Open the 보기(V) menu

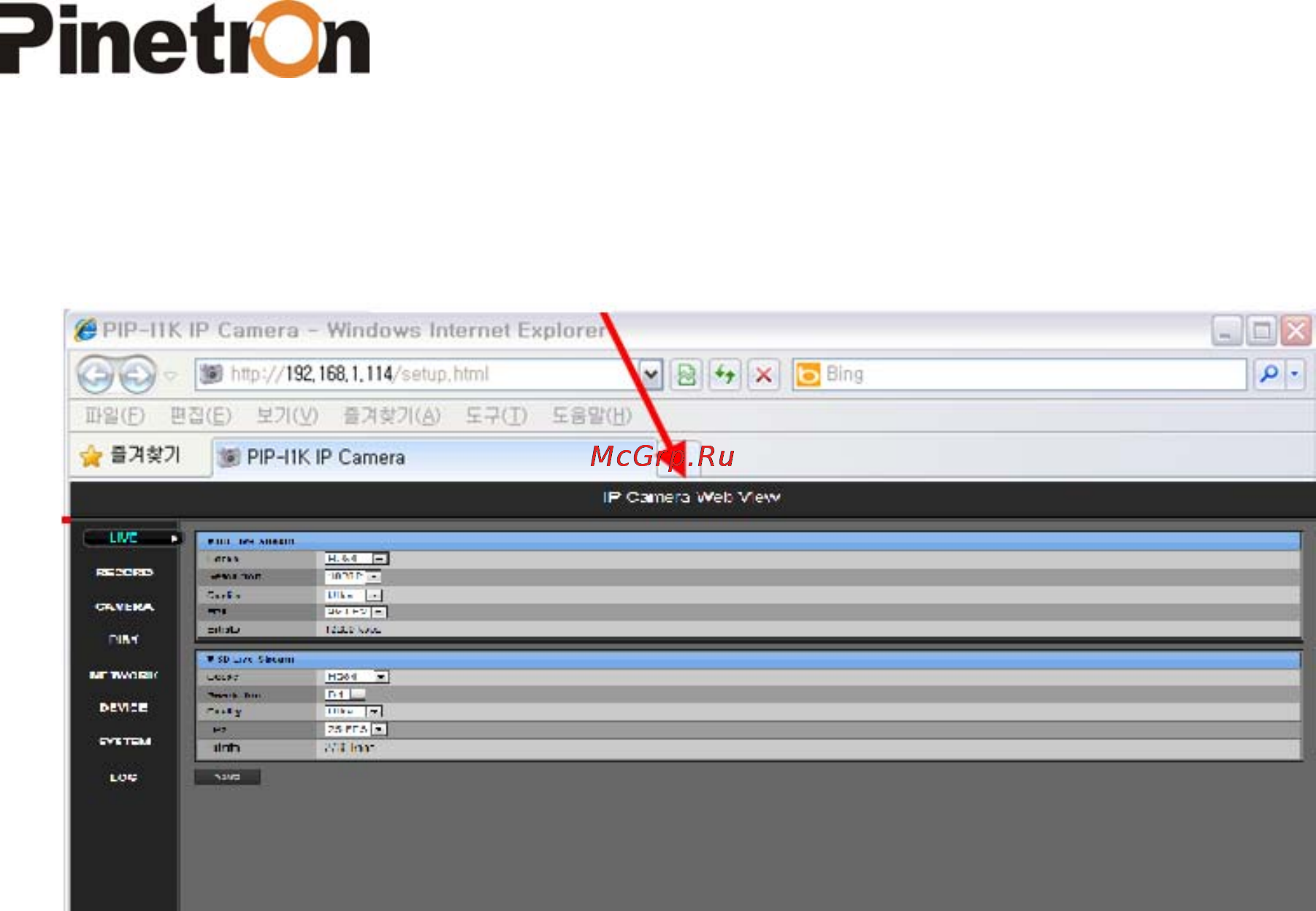[x=287, y=416]
